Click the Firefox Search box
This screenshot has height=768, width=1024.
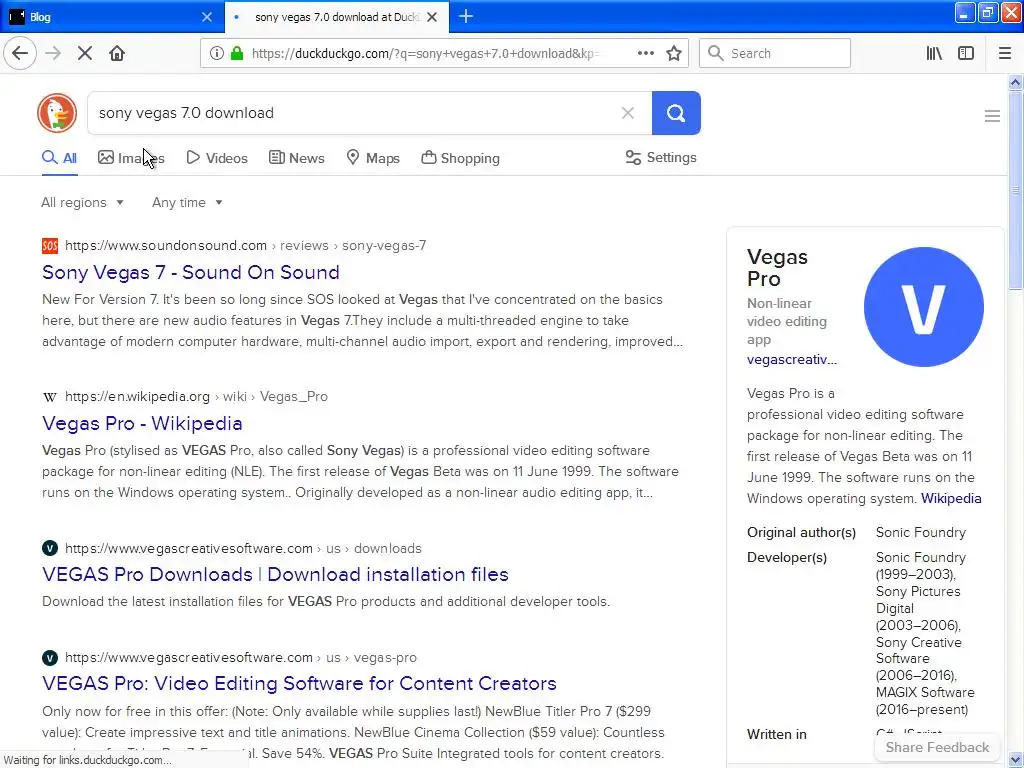[775, 54]
